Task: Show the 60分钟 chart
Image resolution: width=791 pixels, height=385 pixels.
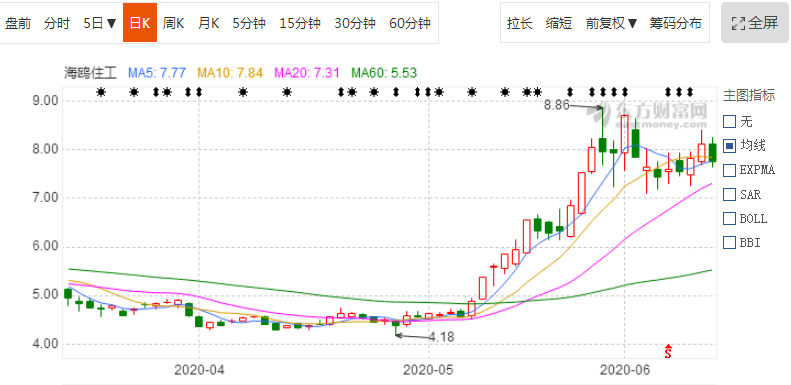Action: point(410,23)
